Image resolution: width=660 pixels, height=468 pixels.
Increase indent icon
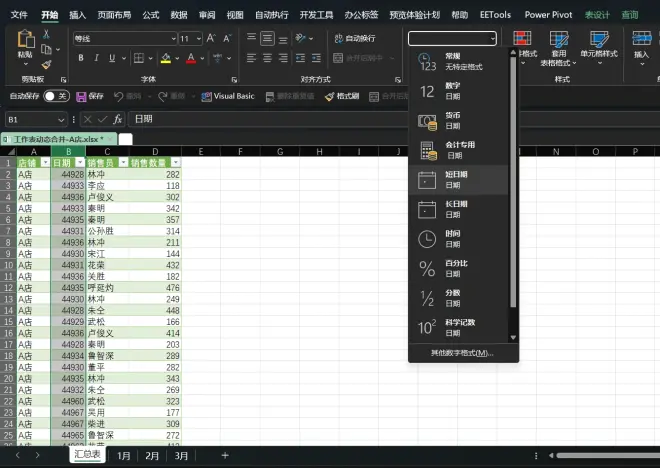coord(317,58)
